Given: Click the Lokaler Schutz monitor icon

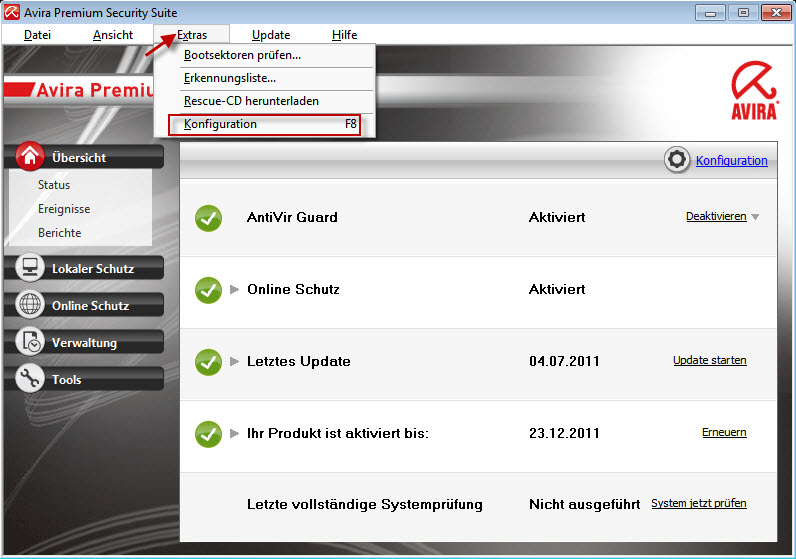Looking at the screenshot, I should pos(30,267).
